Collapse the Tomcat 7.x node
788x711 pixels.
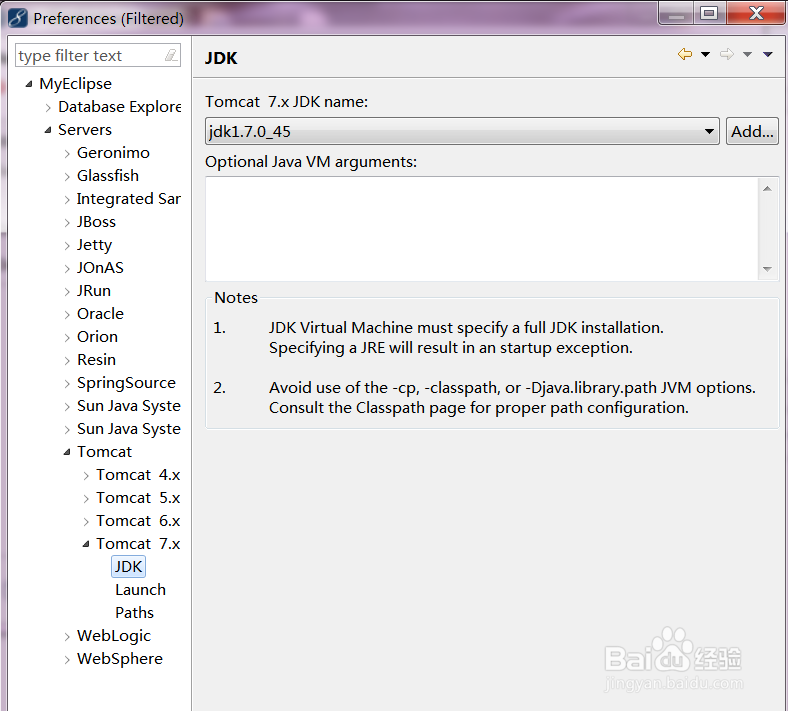click(86, 544)
